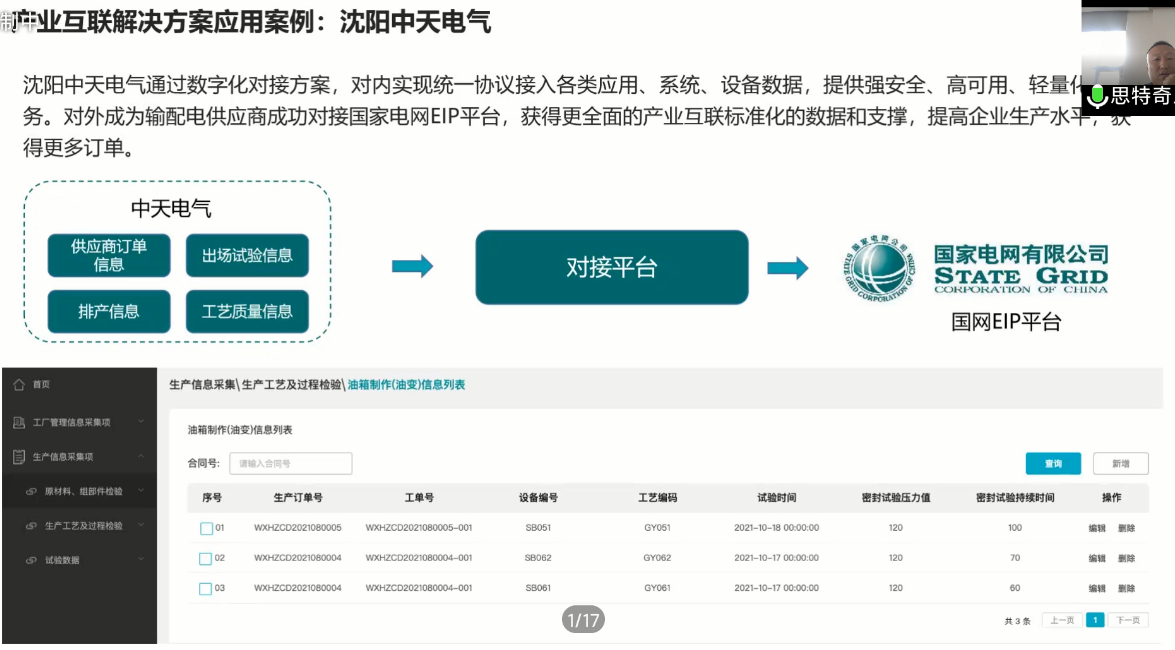The width and height of the screenshot is (1175, 650).
Task: Click the 排产信息 block
Action: coord(109,312)
